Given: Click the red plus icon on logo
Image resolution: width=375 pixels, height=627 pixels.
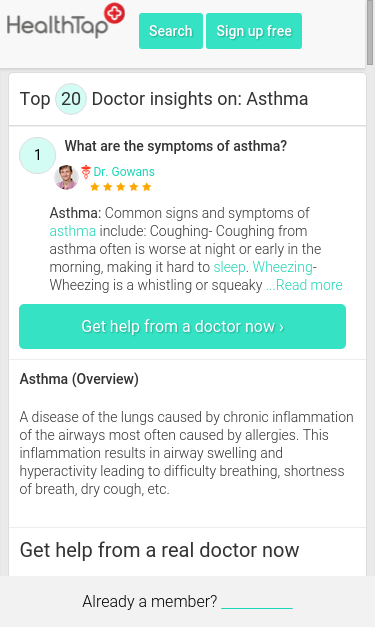Looking at the screenshot, I should [x=114, y=13].
